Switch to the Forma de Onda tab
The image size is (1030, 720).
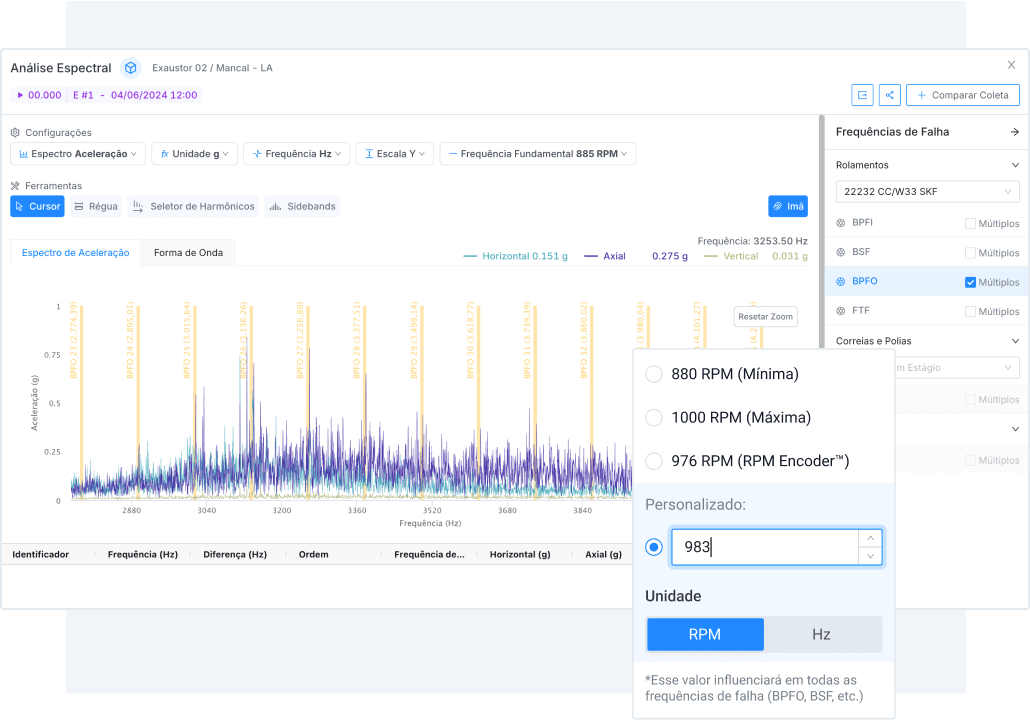[188, 253]
